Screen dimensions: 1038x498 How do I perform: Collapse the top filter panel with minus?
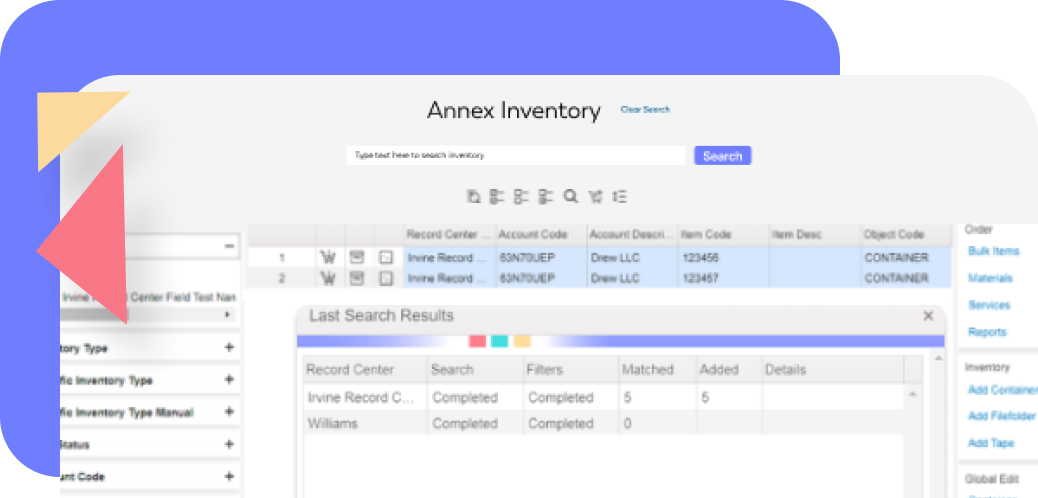pyautogui.click(x=229, y=246)
